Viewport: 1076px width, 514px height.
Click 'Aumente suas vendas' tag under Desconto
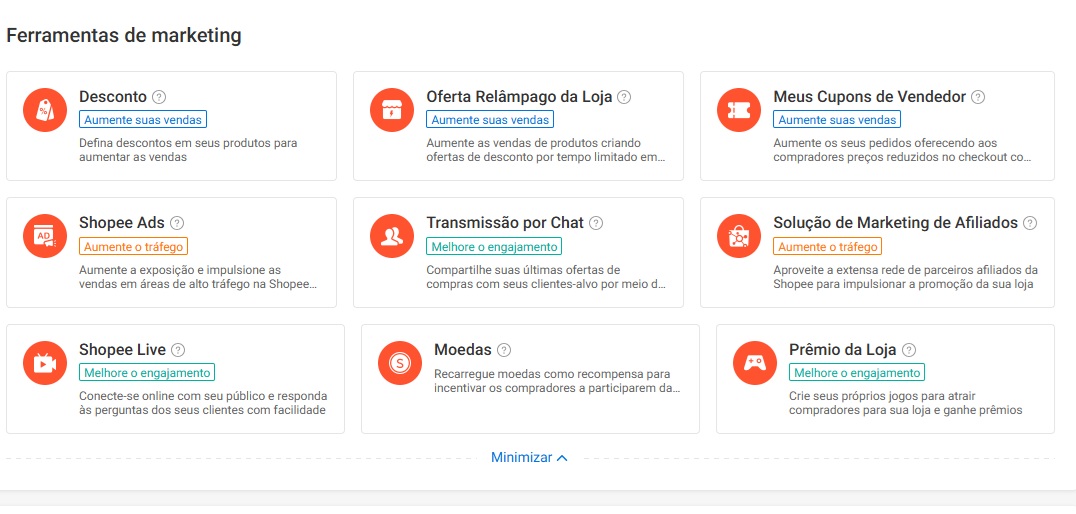[x=143, y=119]
